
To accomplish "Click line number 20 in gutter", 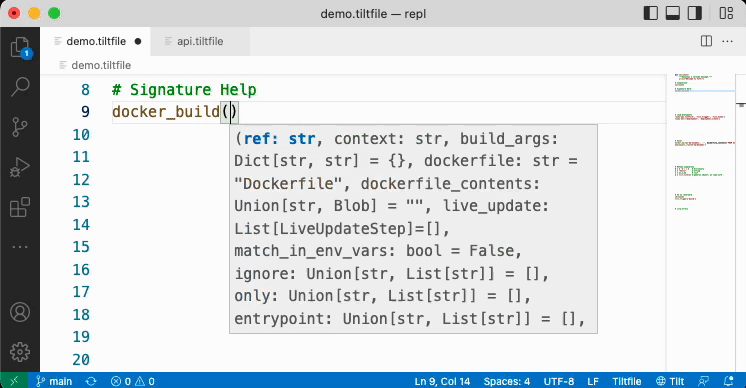I will [x=81, y=359].
